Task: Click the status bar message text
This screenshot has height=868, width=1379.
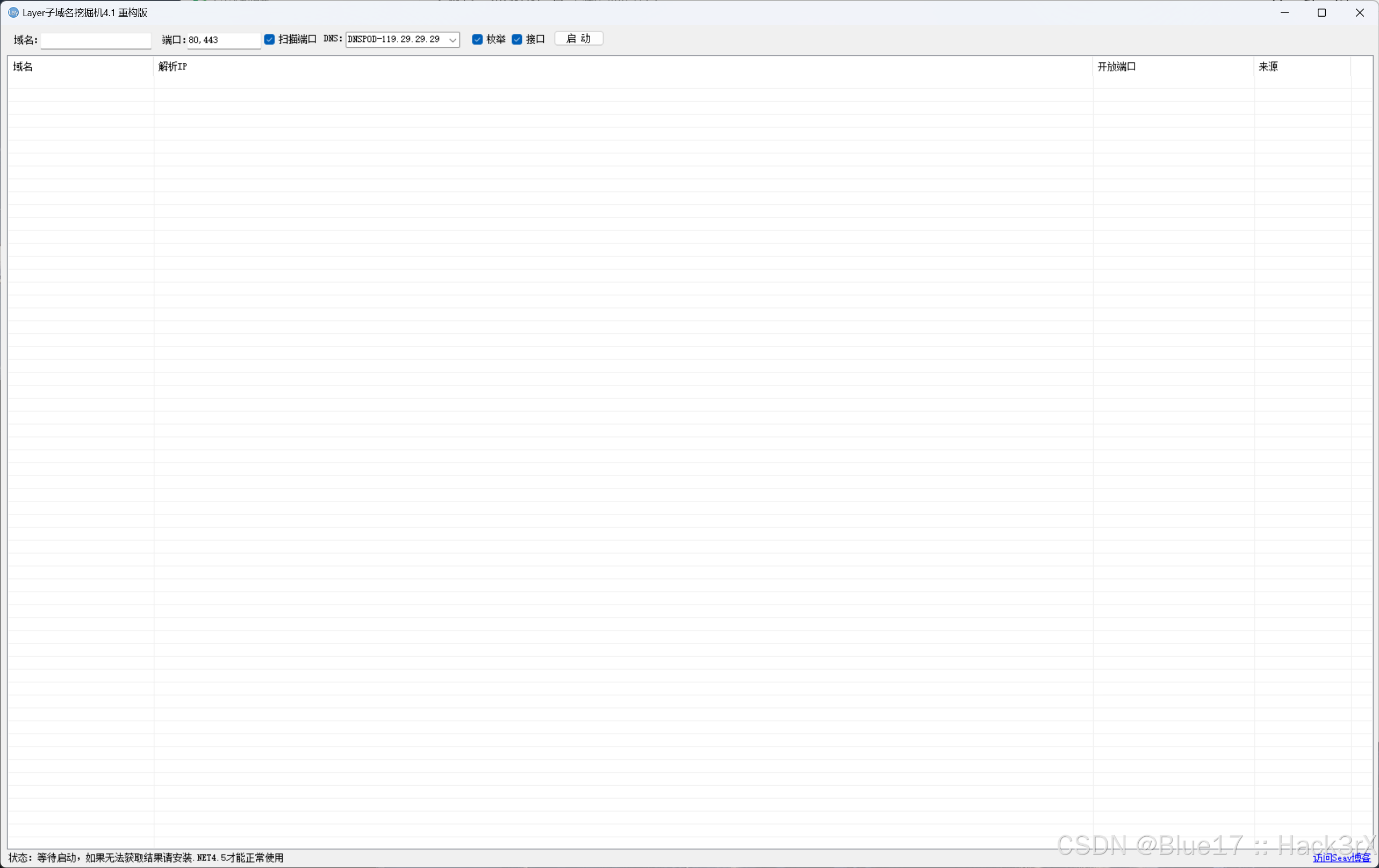Action: coord(146,858)
